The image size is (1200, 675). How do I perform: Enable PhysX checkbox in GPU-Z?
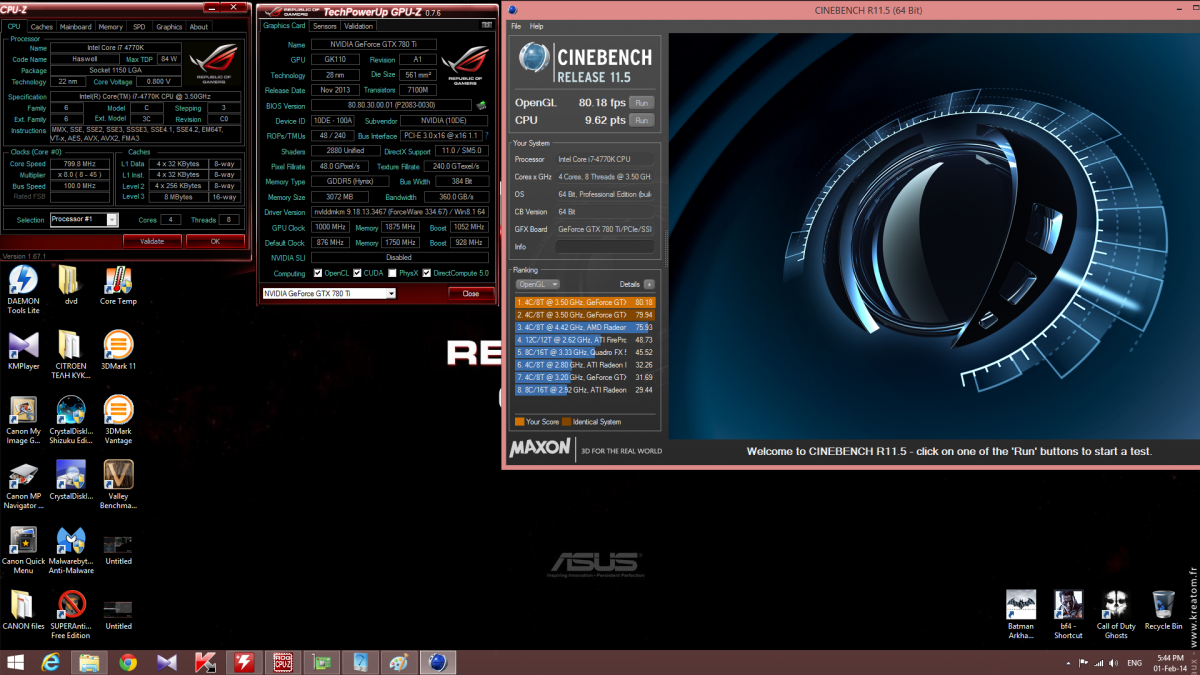point(392,273)
